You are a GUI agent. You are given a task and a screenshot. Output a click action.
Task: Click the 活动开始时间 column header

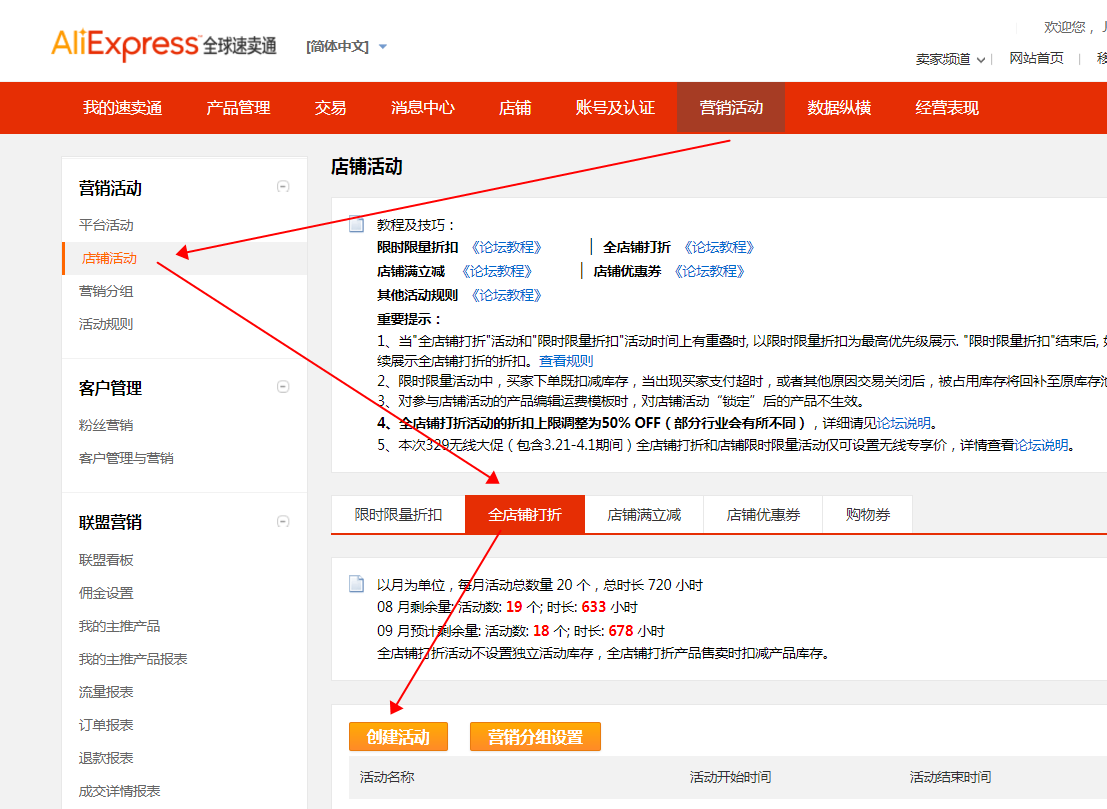tap(730, 777)
